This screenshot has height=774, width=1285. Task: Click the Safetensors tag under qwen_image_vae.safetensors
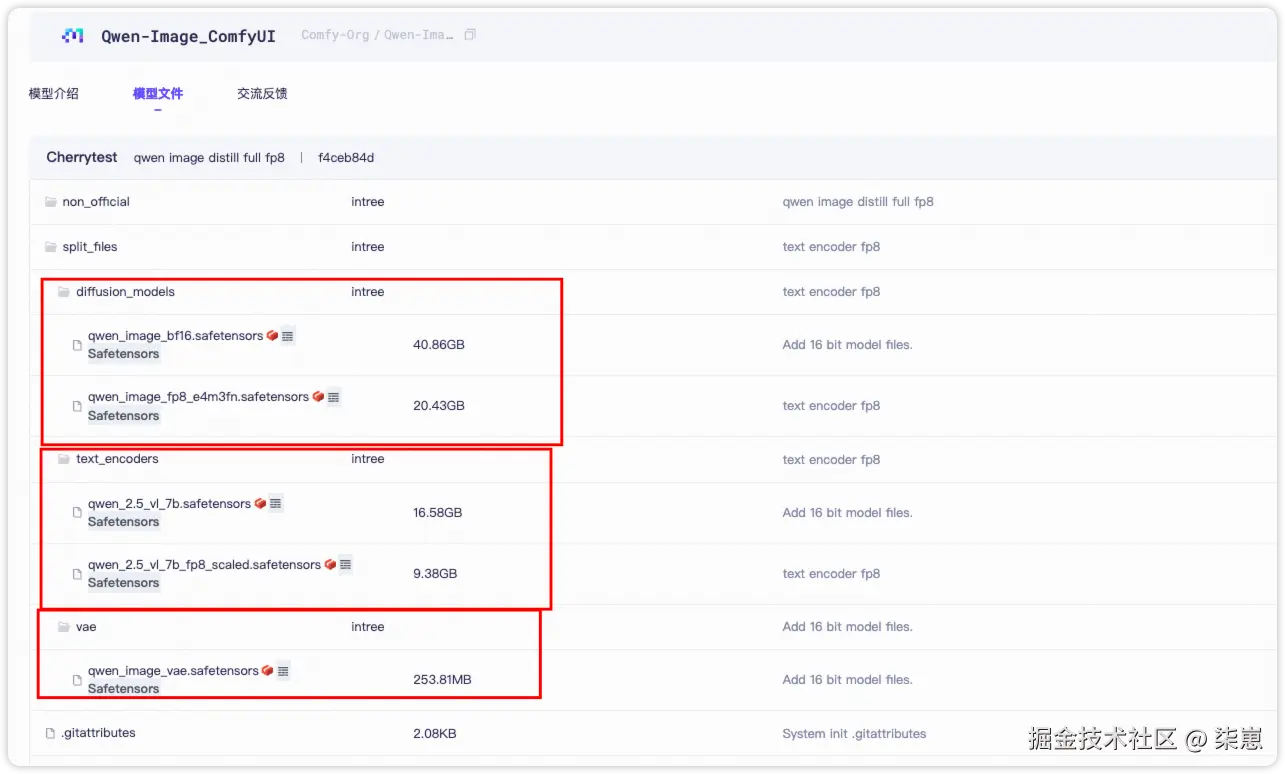pyautogui.click(x=124, y=689)
